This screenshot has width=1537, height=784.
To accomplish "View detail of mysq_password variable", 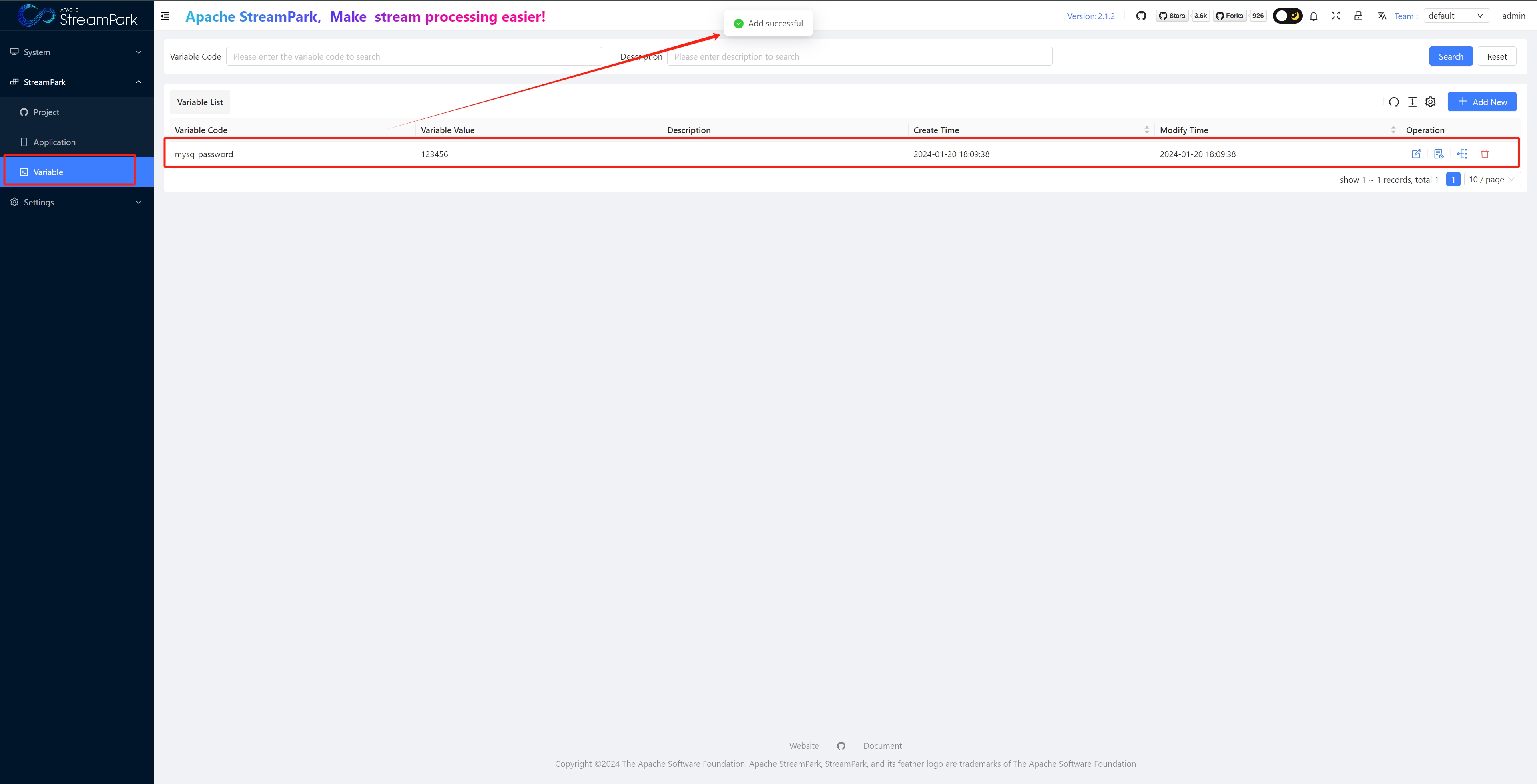I will click(x=1439, y=154).
